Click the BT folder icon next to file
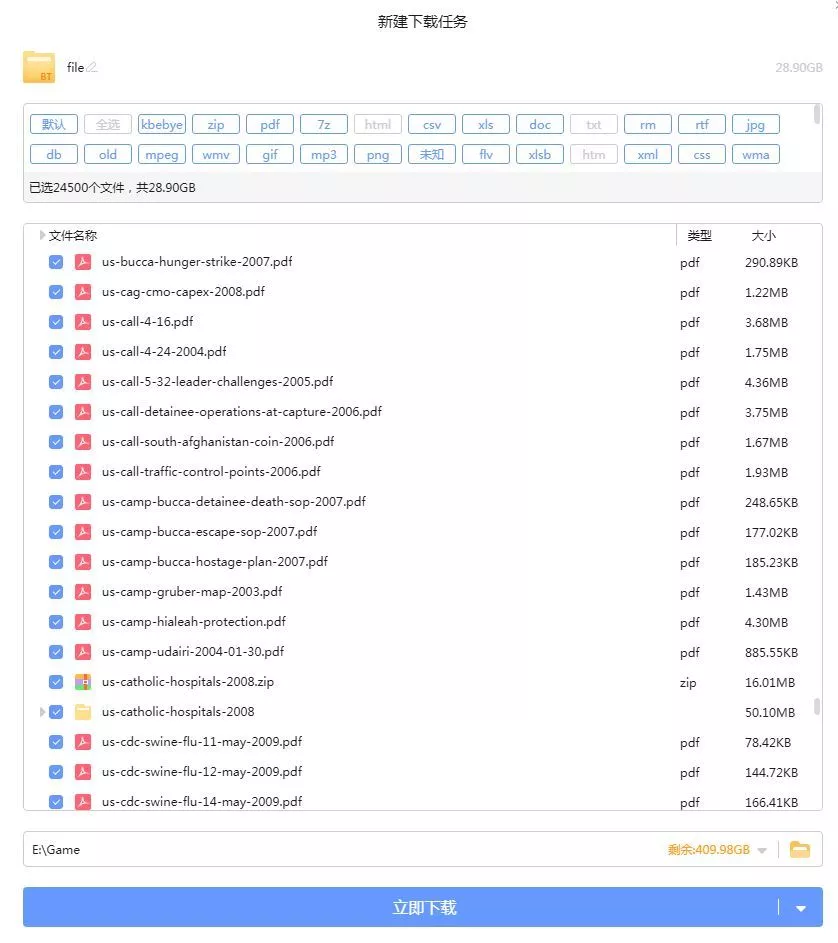Screen dimensions: 838x943 click(x=39, y=67)
